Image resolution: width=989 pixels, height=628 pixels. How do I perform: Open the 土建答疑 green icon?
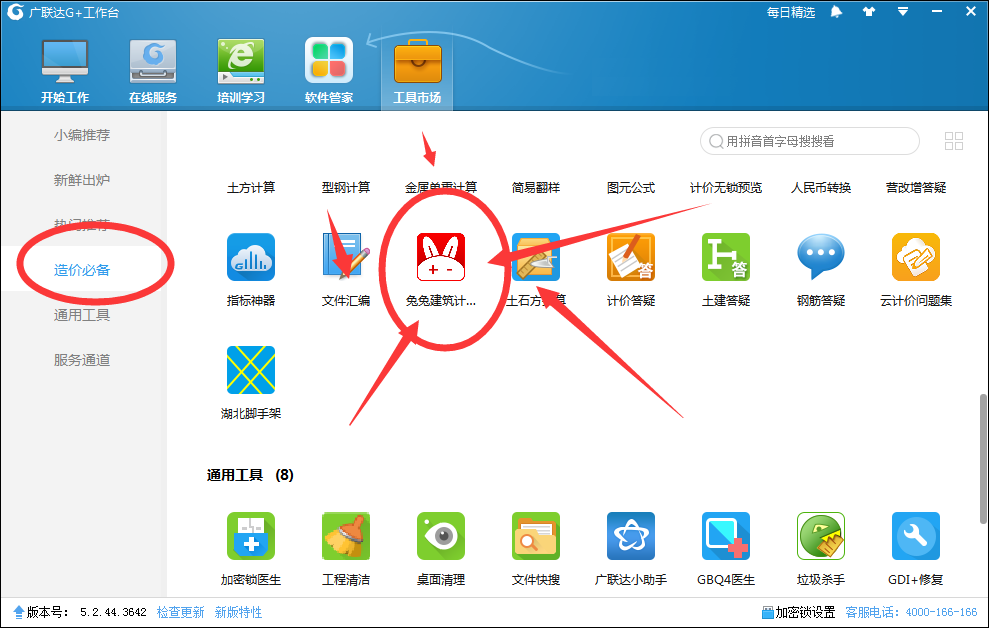pyautogui.click(x=726, y=257)
